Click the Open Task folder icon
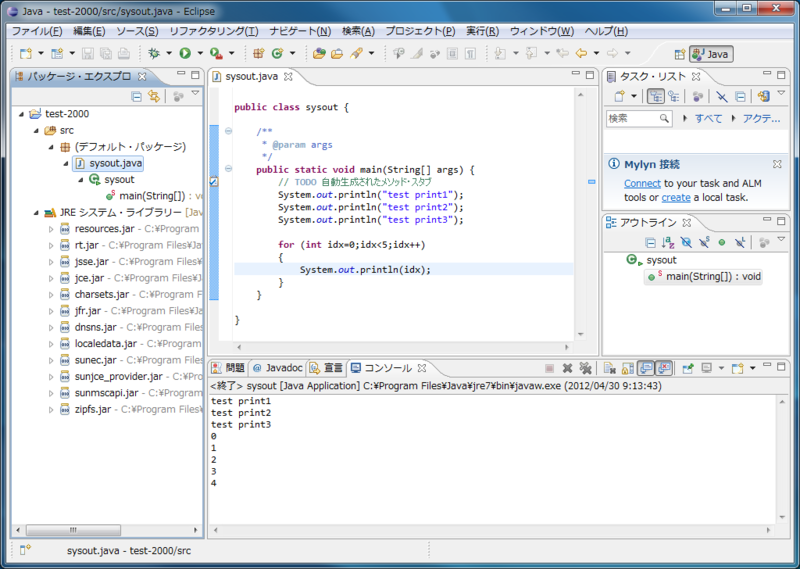Image resolution: width=800 pixels, height=569 pixels. point(337,53)
